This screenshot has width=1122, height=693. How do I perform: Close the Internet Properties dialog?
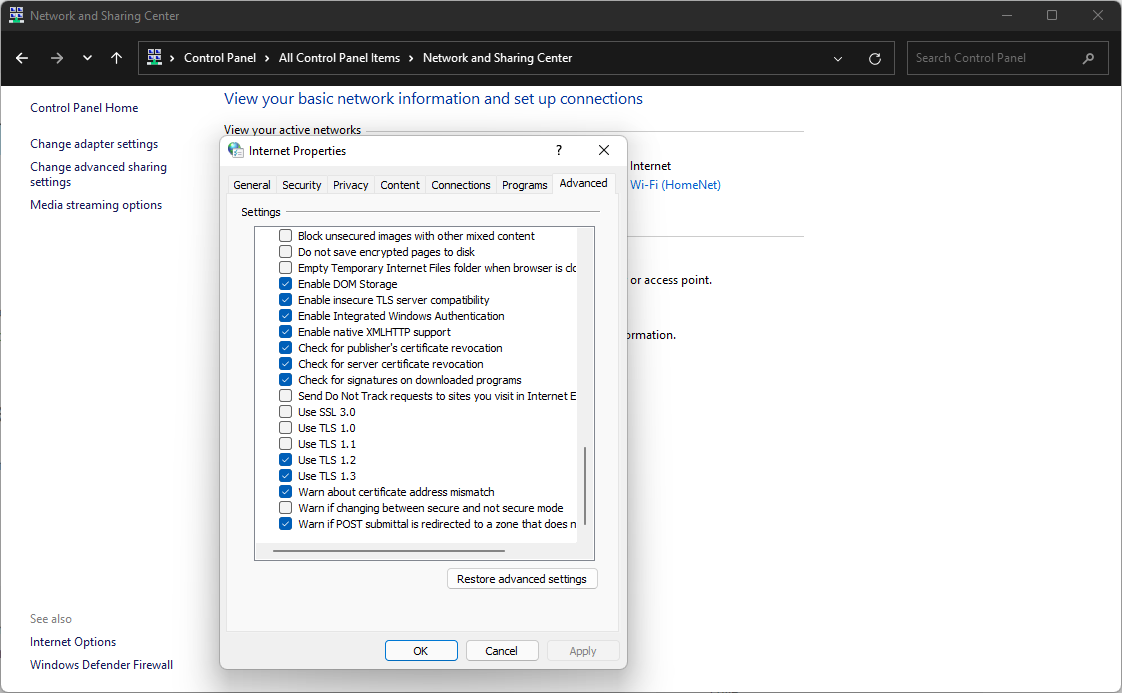click(x=604, y=150)
